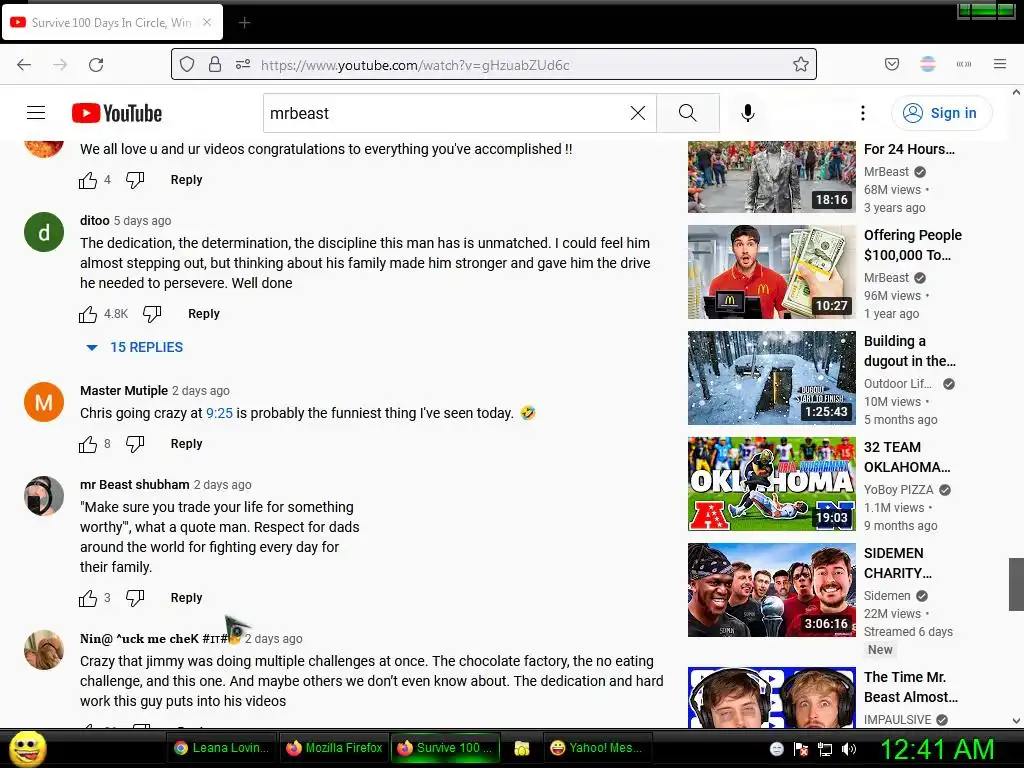Run search with magnifier button
This screenshot has width=1024, height=768.
pyautogui.click(x=688, y=113)
